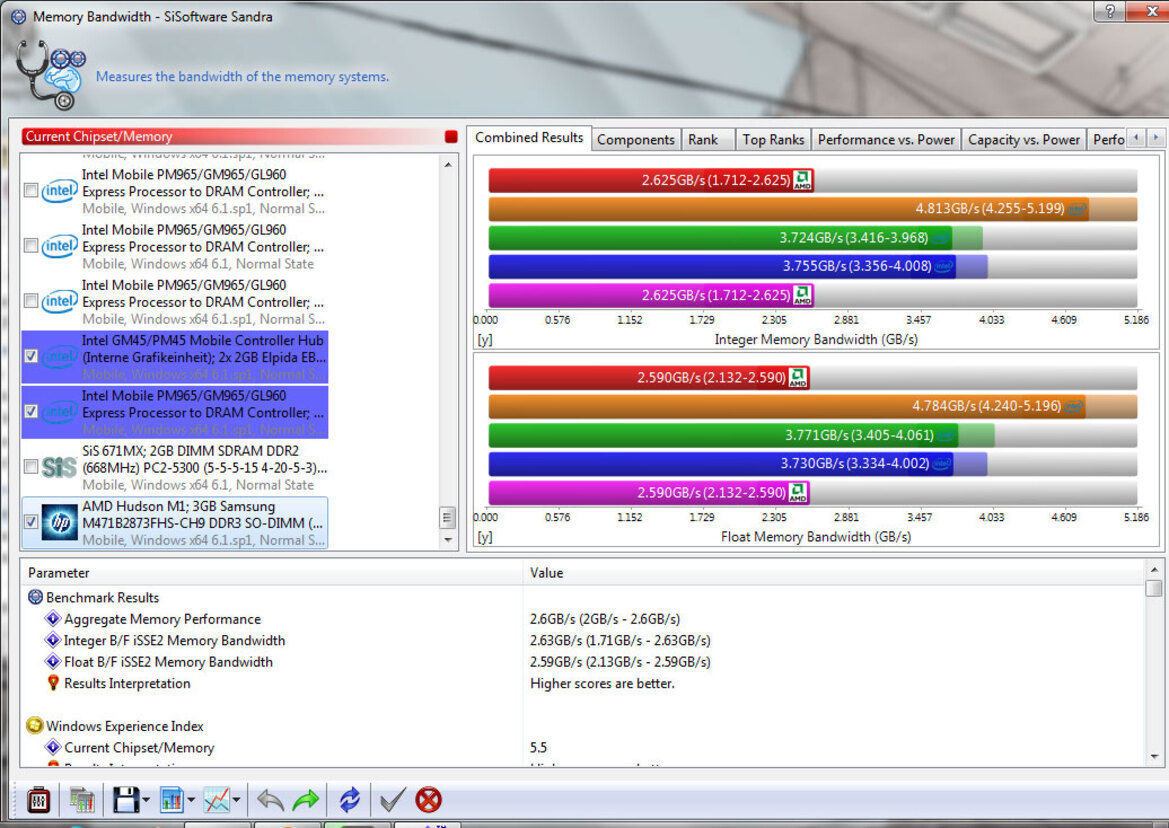Click the blue 3.755GB/s Integer bar
Screen dimensions: 1169x828
(x=722, y=266)
